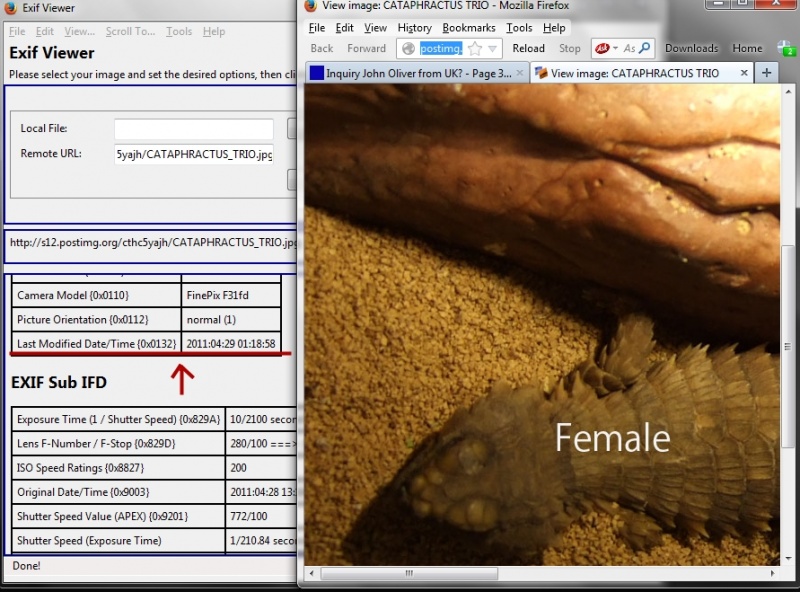This screenshot has height=592, width=800.
Task: Click the Remote URL input field
Action: (x=194, y=154)
